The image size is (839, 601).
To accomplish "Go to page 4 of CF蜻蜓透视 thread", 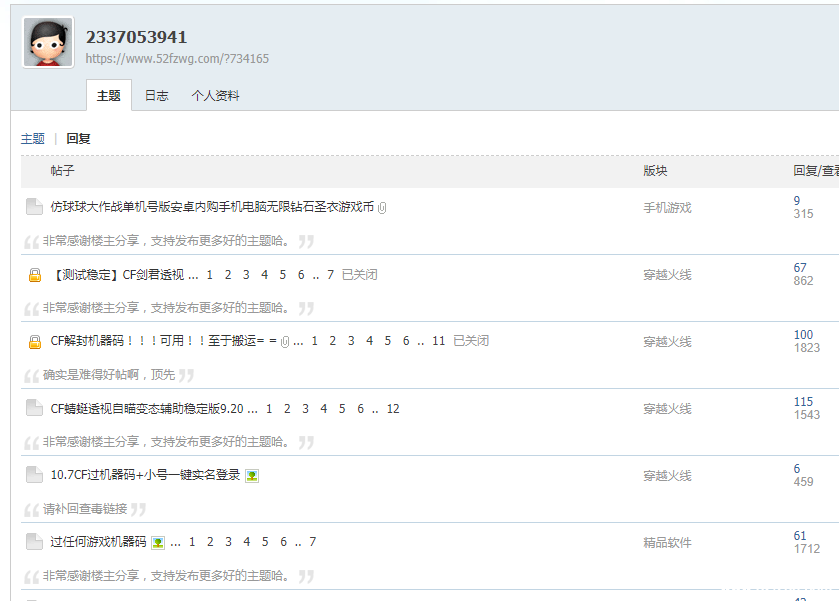I will [324, 409].
